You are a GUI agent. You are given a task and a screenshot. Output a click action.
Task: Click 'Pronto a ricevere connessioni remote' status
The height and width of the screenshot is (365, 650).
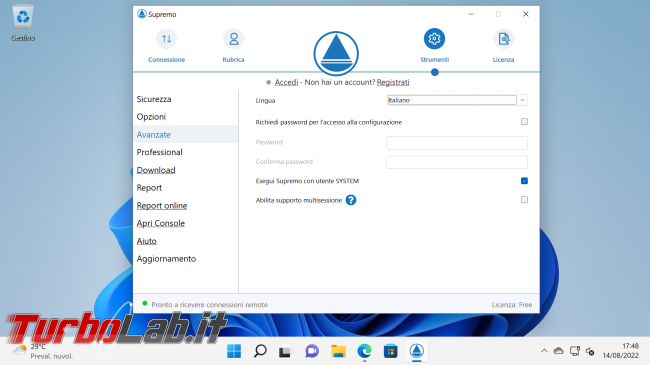(x=209, y=304)
